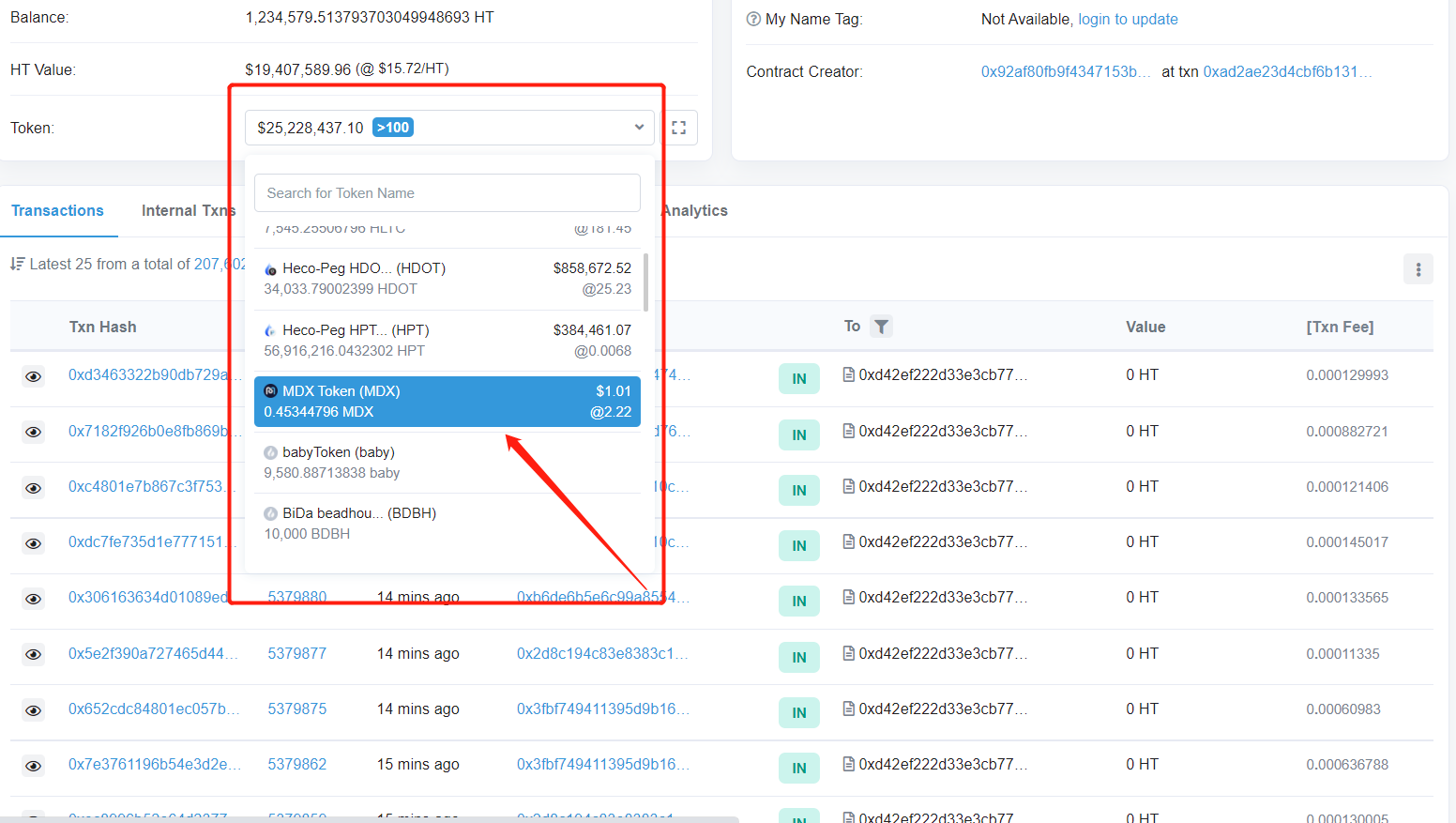Click 15 mins ago in row 5379862
Image resolution: width=1456 pixels, height=823 pixels.
[x=418, y=764]
